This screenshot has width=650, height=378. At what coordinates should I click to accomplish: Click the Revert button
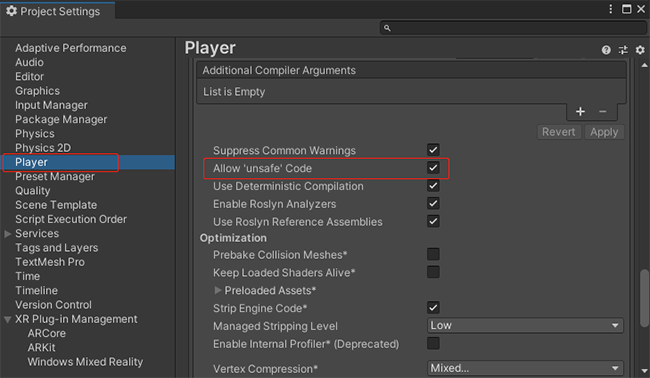[x=558, y=132]
